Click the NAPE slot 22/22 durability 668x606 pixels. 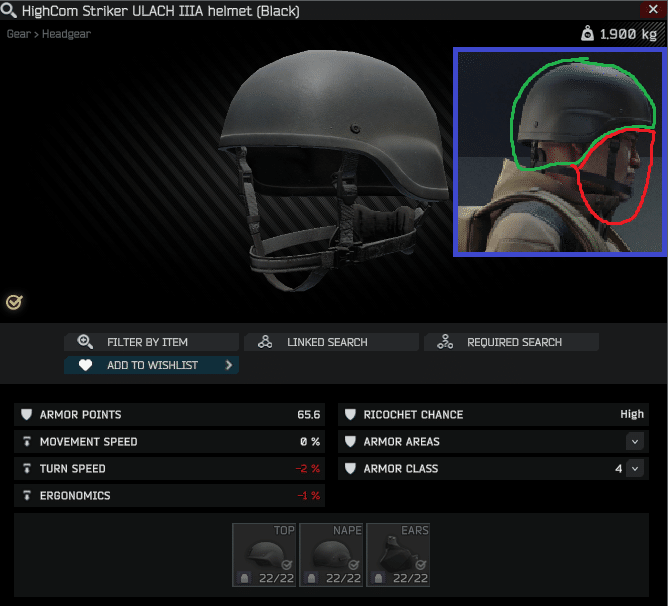tap(343, 578)
